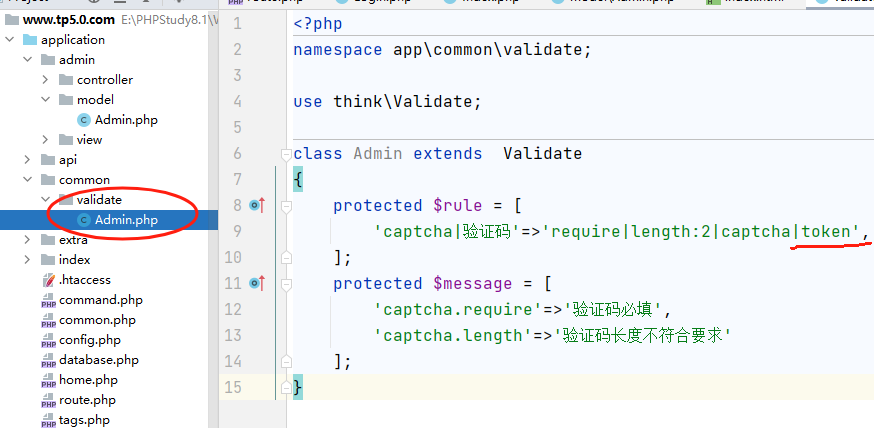Viewport: 874px width, 428px height.
Task: Collapse the application folder
Action: (10, 40)
